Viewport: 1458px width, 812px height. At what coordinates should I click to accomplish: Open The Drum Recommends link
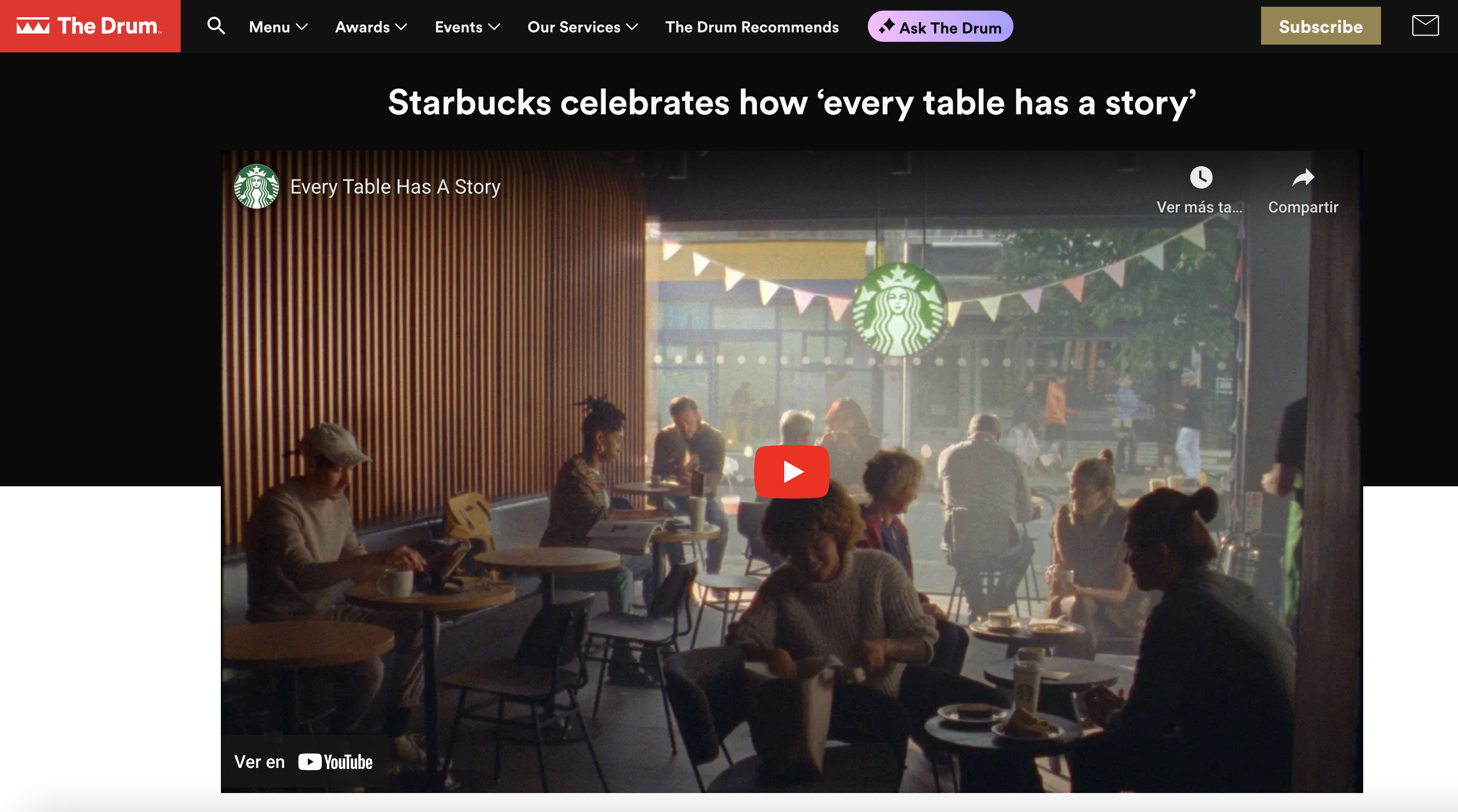752,27
